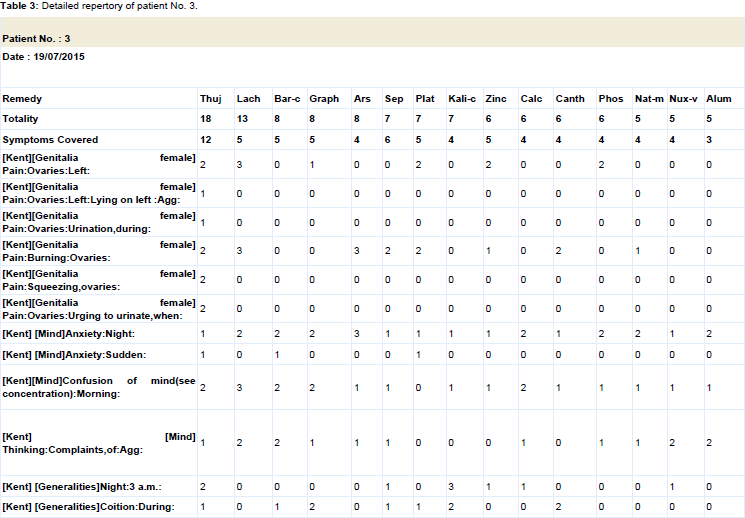Select 'Thinking:Complaints,of:Agg:' row label
Screen dimensions: 745x518
pos(99,443)
